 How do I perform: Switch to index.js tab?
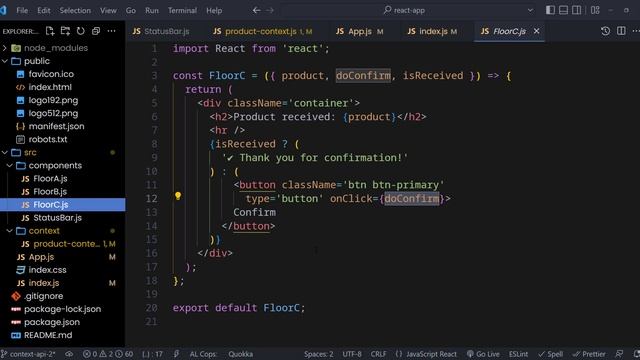432,31
